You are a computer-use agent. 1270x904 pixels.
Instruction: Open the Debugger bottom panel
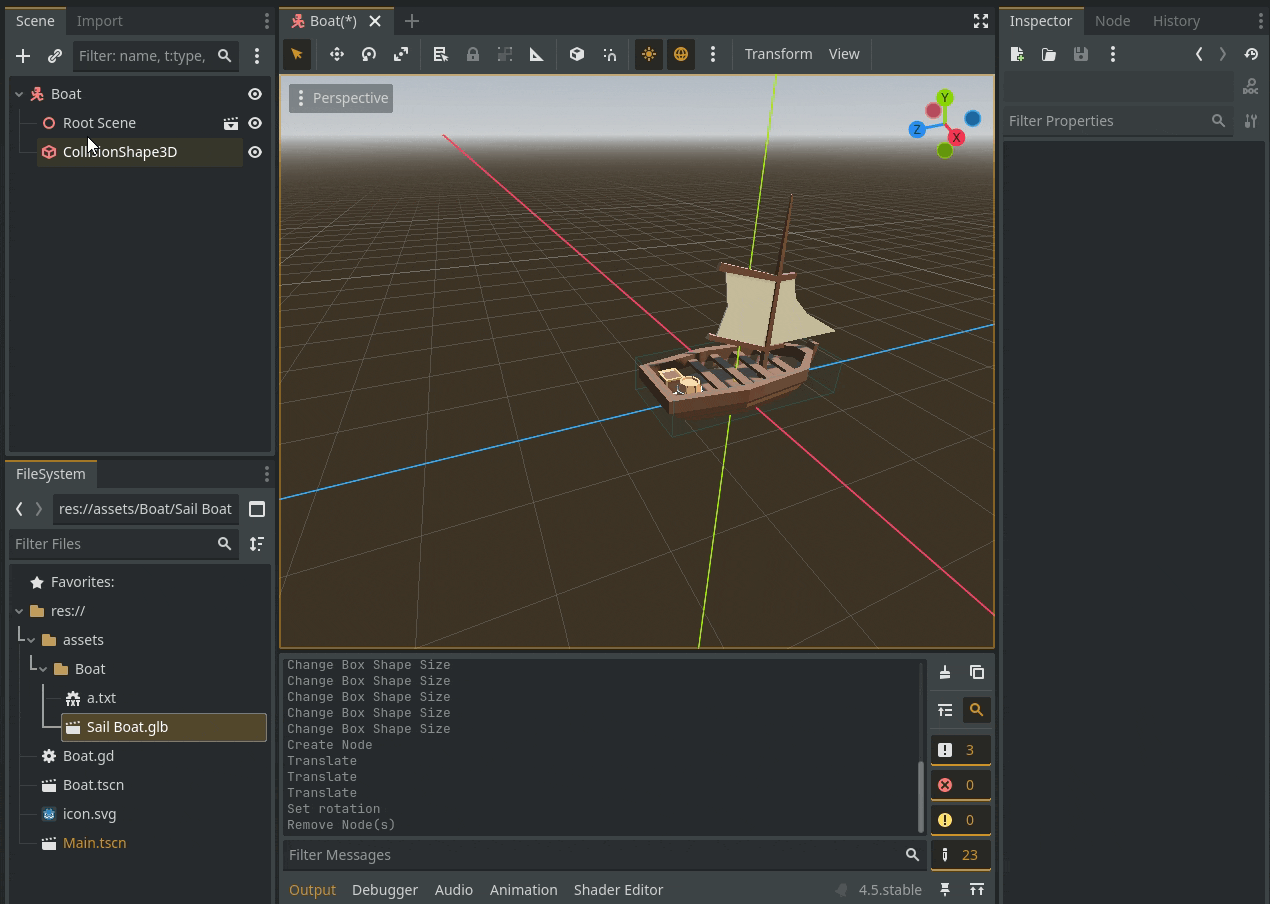tap(385, 890)
